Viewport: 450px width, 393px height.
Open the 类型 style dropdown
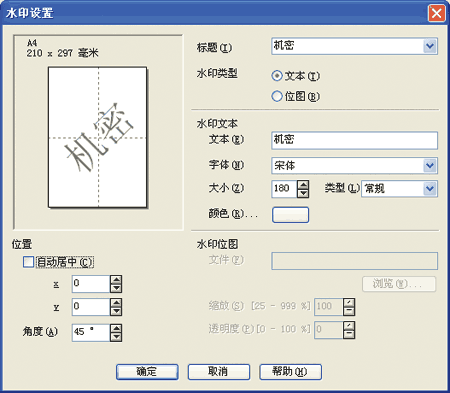[x=430, y=189]
